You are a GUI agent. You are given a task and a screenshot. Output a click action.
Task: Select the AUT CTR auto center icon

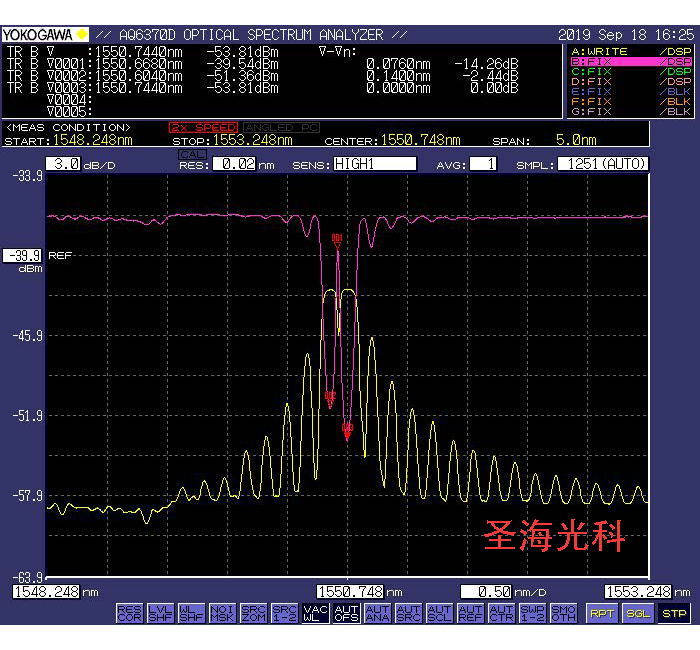click(501, 612)
